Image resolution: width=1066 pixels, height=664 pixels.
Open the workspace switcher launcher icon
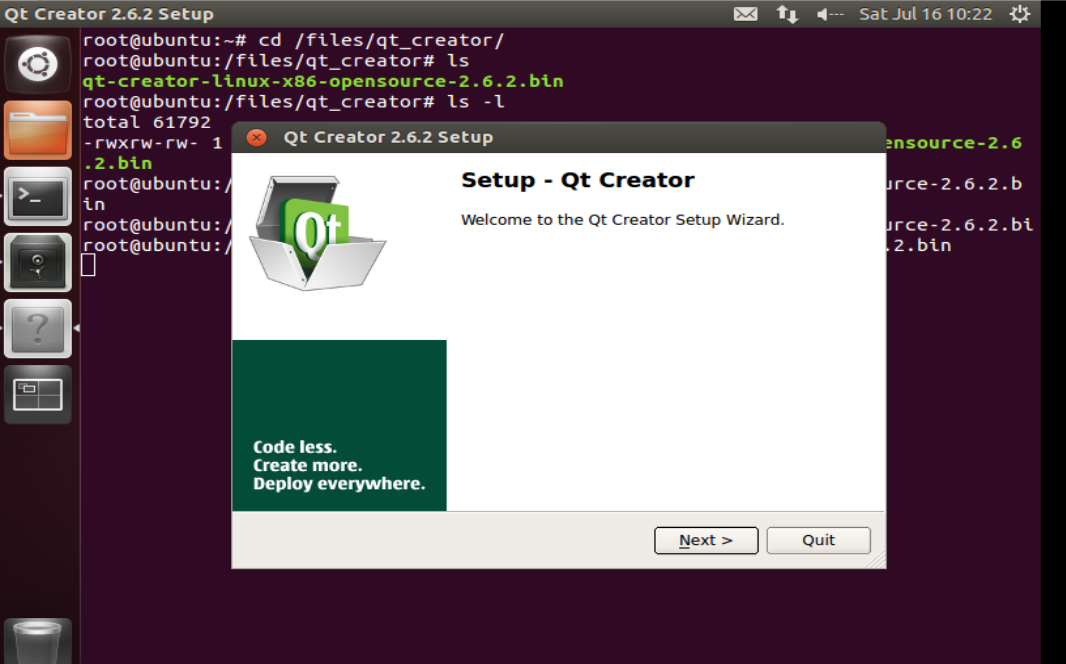click(37, 394)
